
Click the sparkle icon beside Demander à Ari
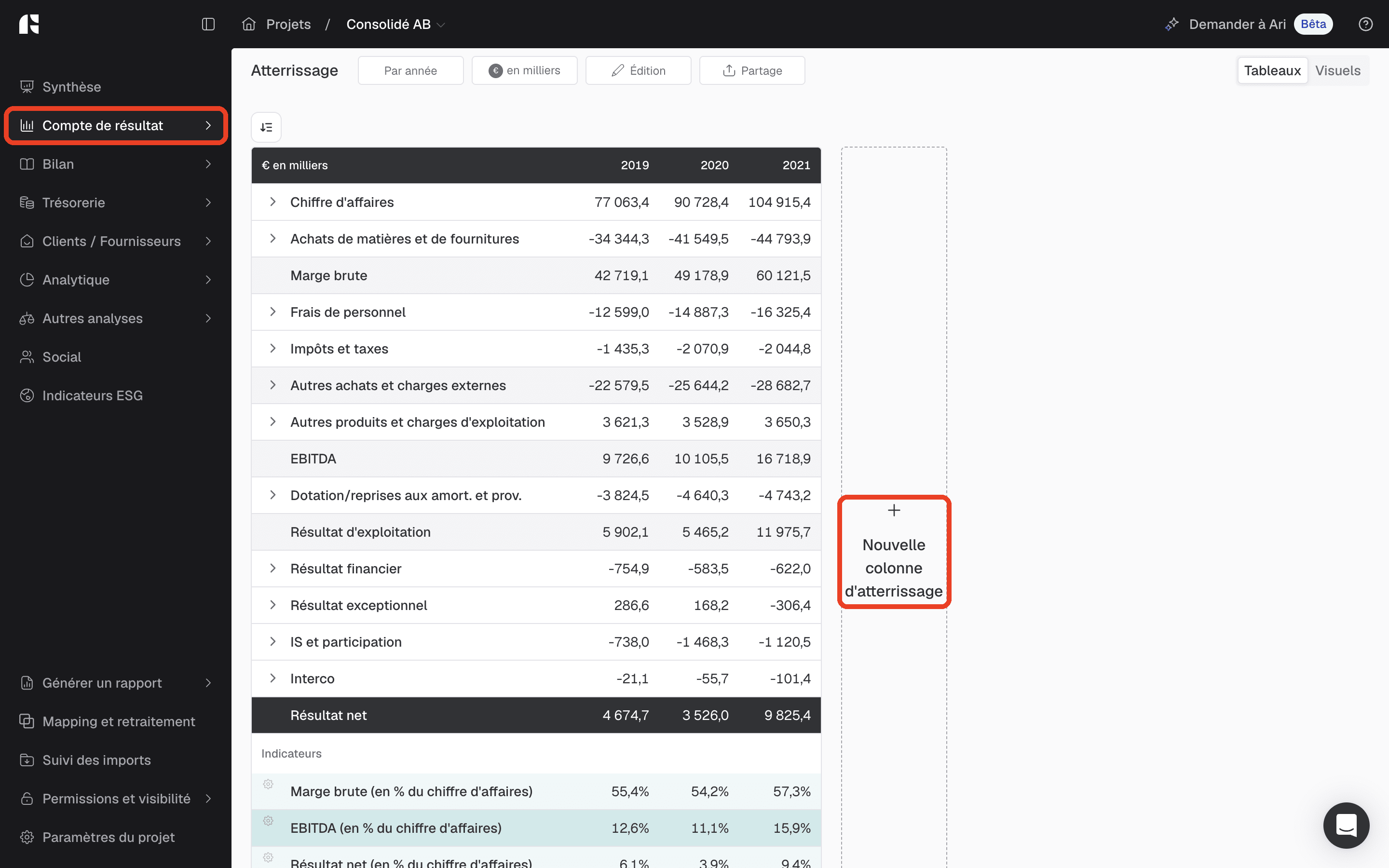click(1171, 24)
